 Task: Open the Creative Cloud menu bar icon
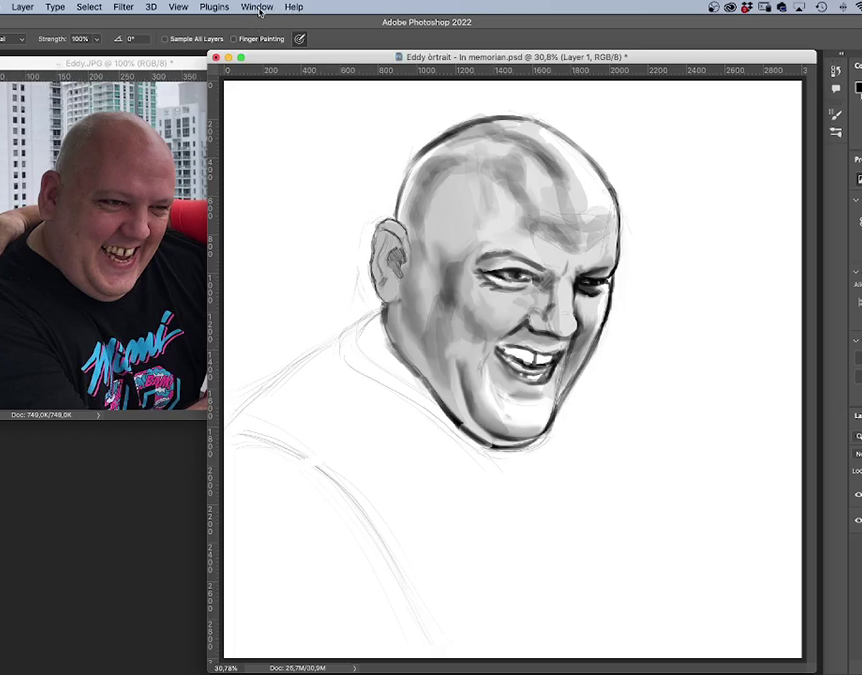click(730, 7)
